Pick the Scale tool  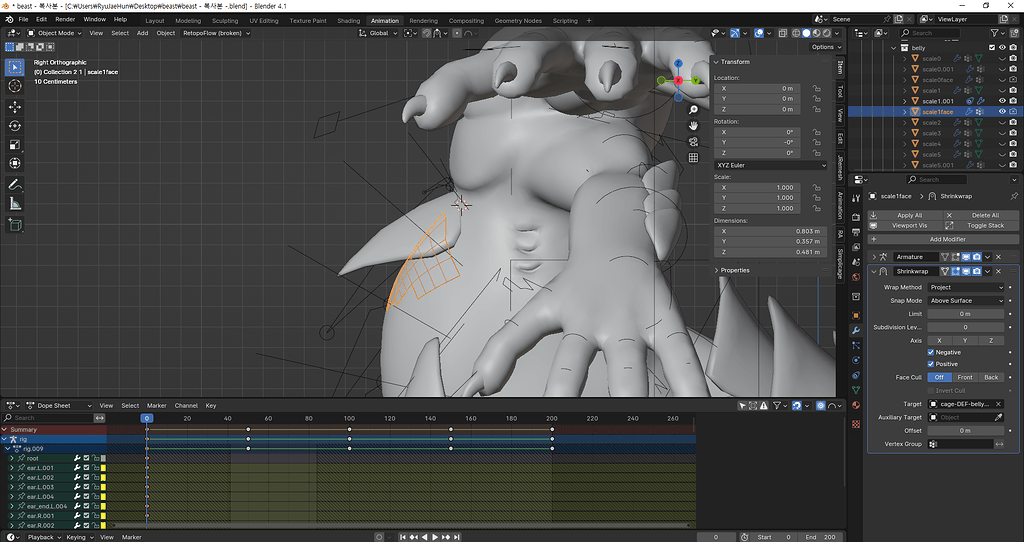[x=15, y=145]
